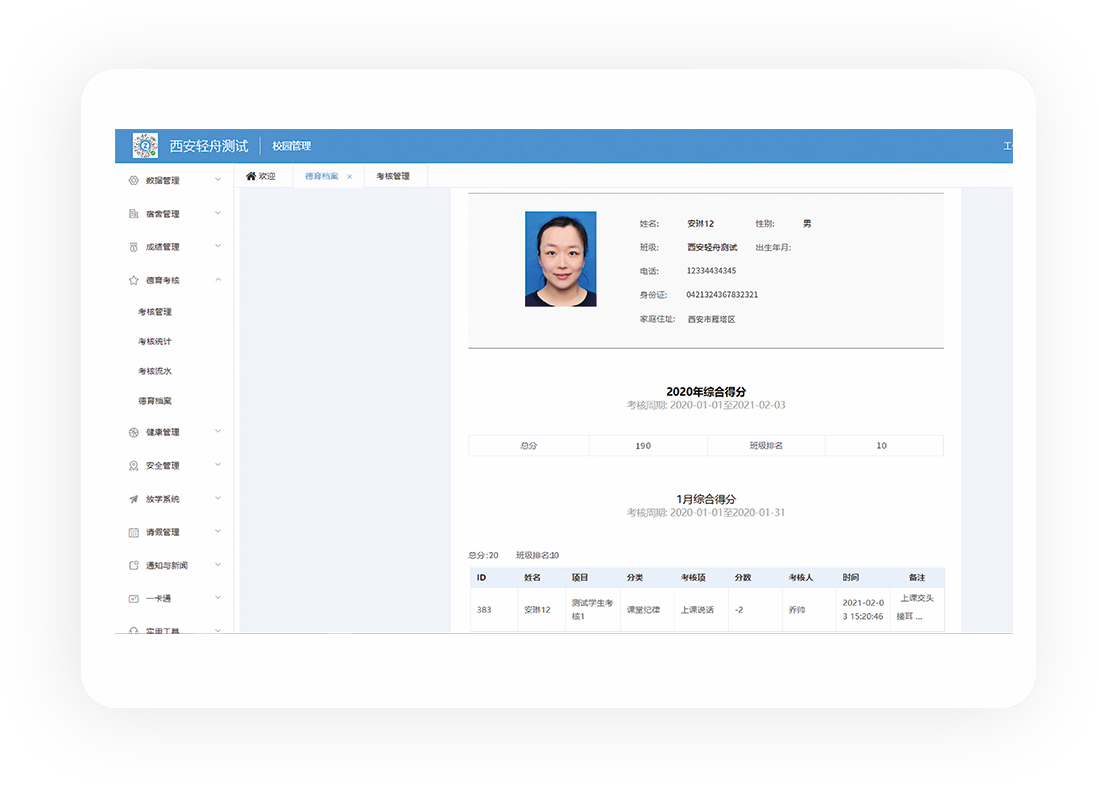Click the name 安琳12 in the profile

pyautogui.click(x=700, y=224)
